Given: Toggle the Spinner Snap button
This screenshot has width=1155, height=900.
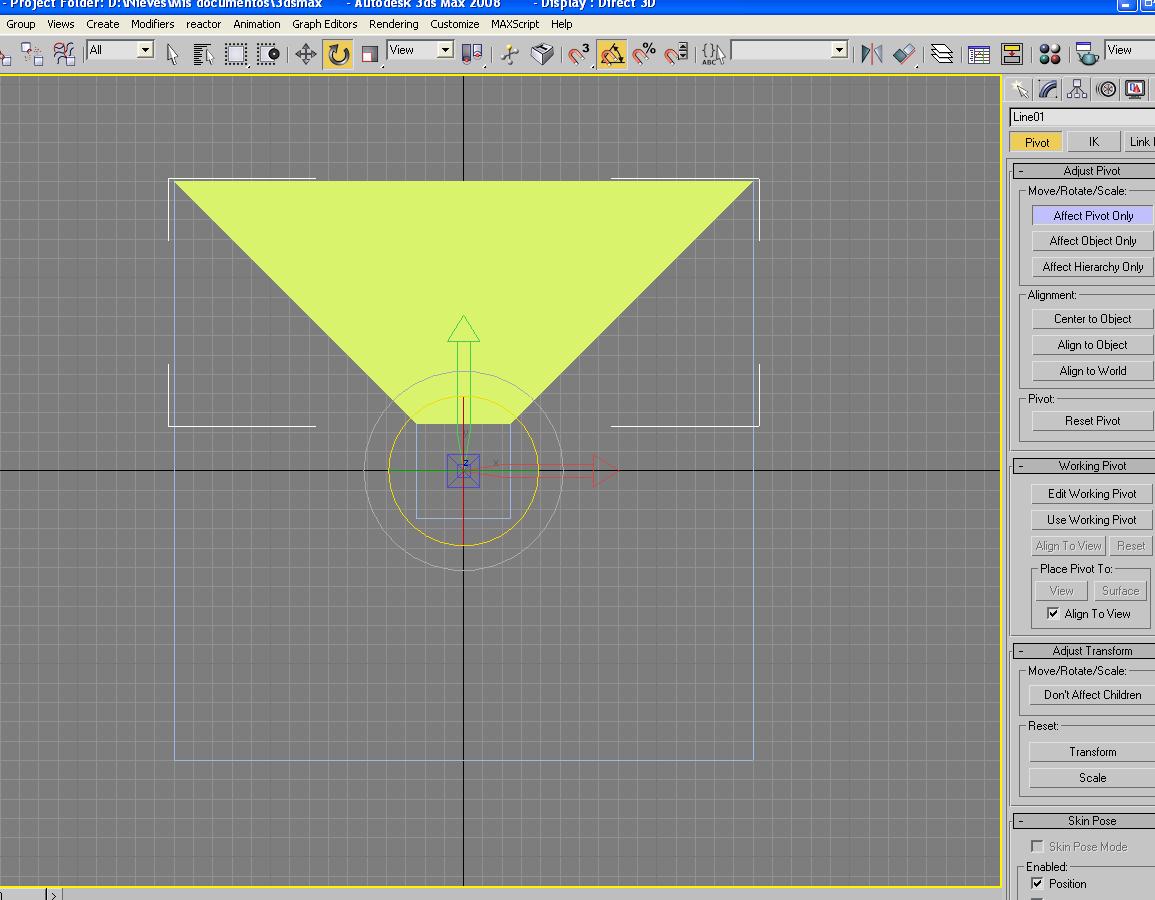Looking at the screenshot, I should pyautogui.click(x=676, y=54).
